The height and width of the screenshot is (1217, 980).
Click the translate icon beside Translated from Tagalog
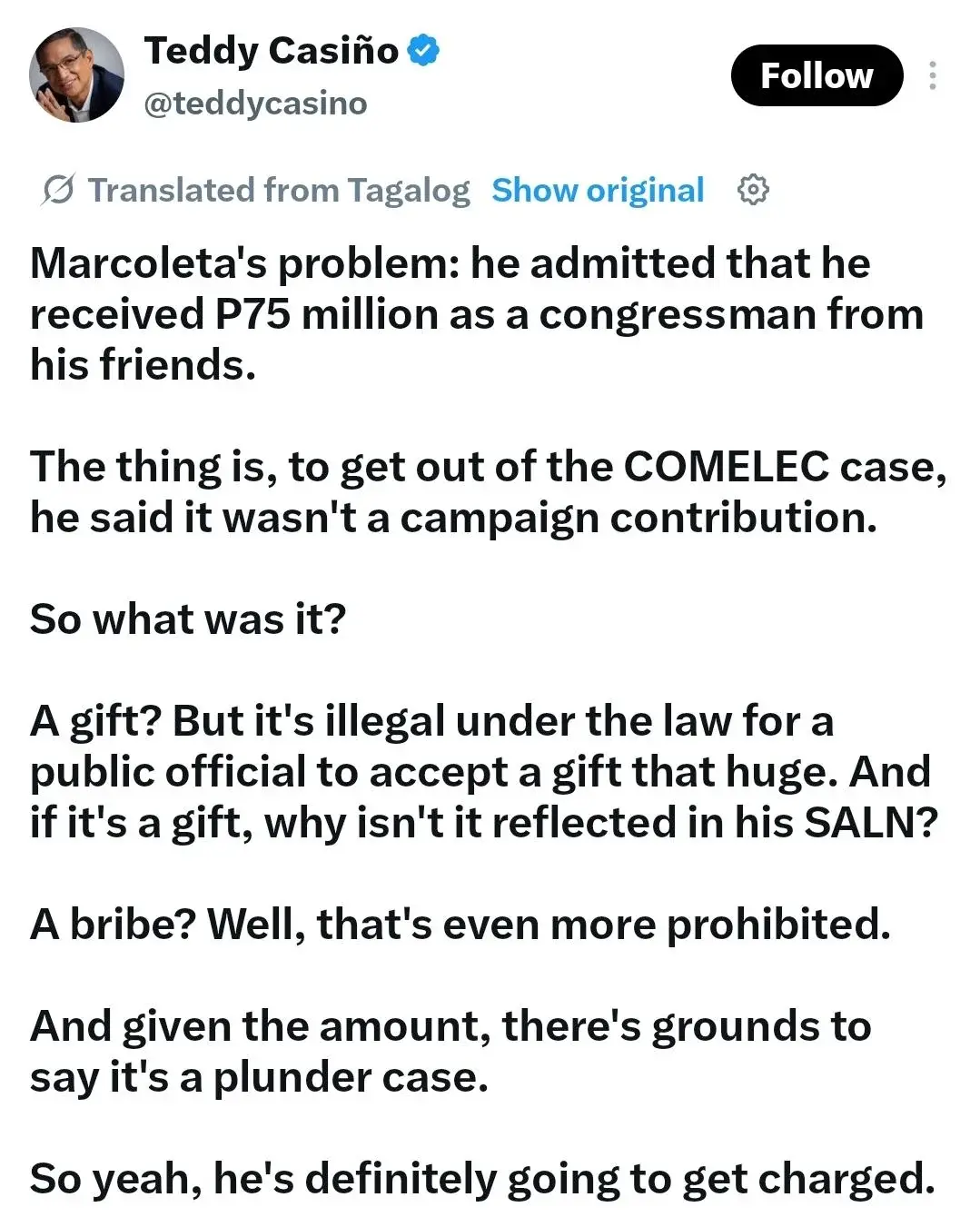tap(59, 191)
